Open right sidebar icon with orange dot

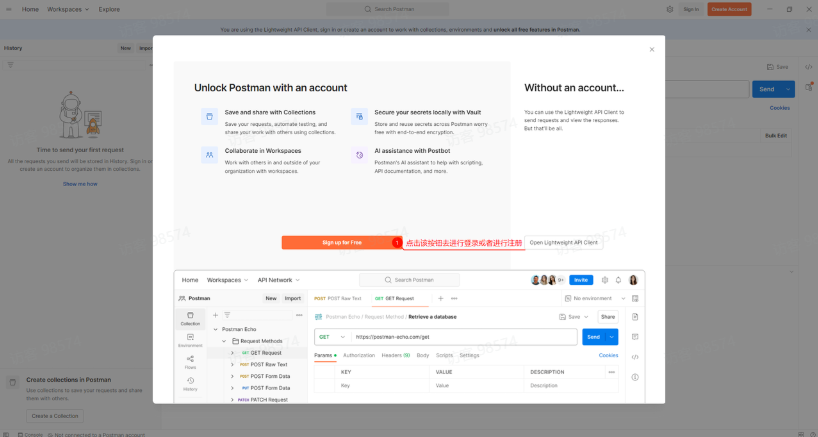pyautogui.click(x=809, y=87)
